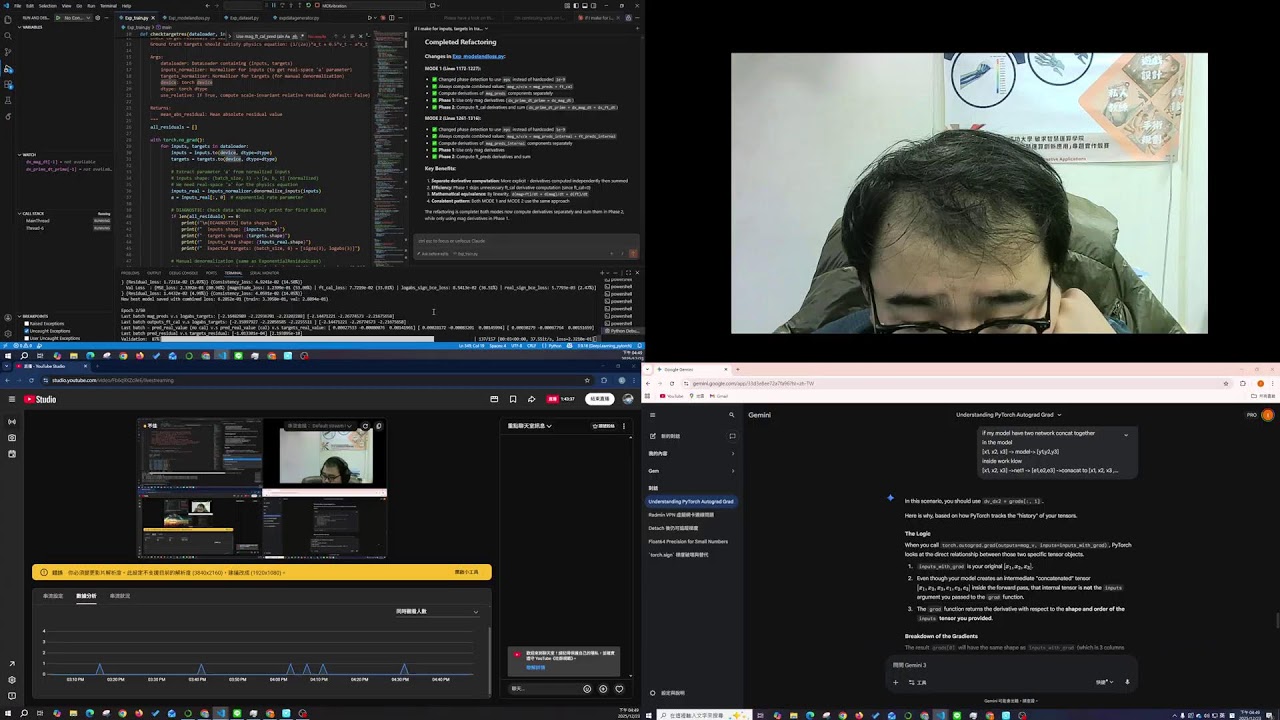
Task: Click Exp_modelandloss.py link in Claude panel
Action: (x=478, y=56)
